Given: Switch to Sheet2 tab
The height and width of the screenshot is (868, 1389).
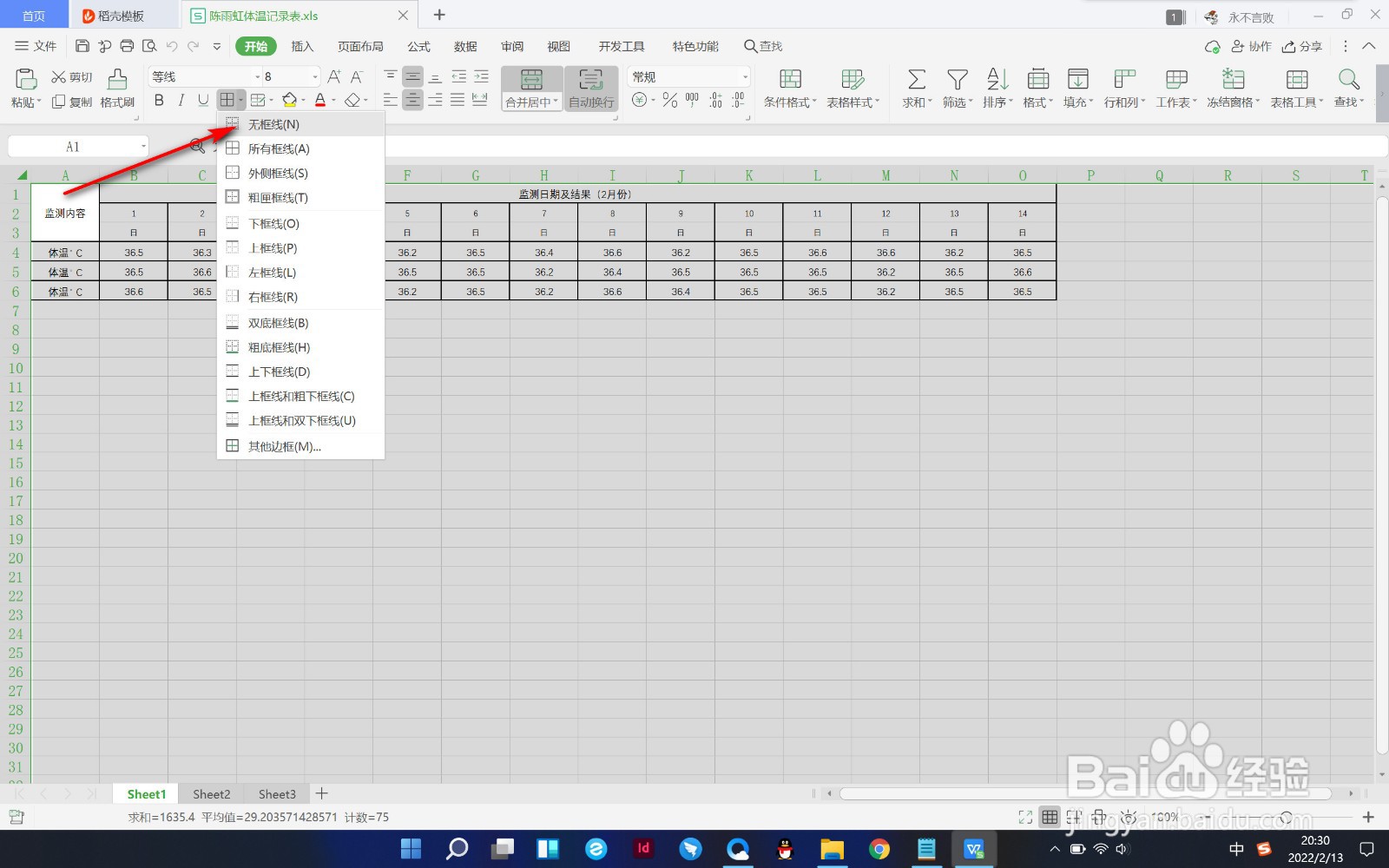Looking at the screenshot, I should pos(212,794).
